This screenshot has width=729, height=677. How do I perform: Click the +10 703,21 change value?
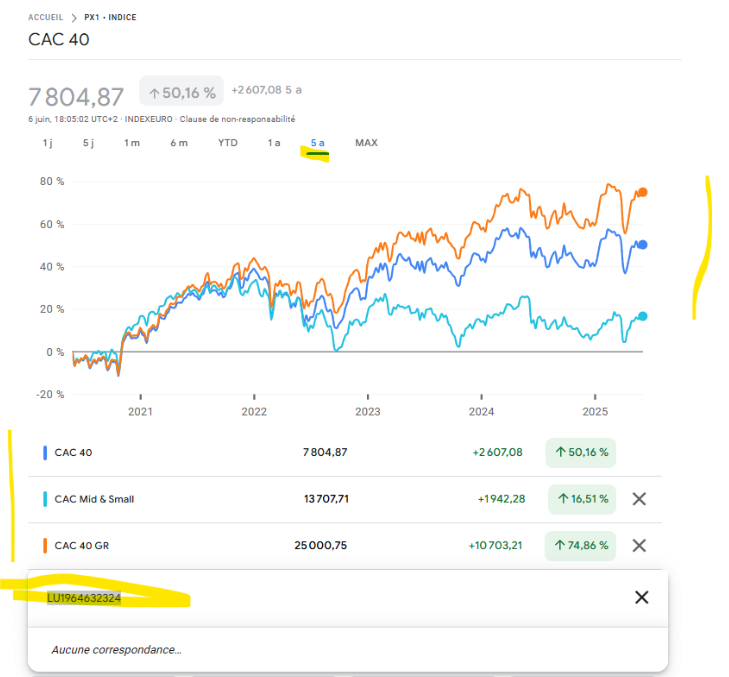pyautogui.click(x=495, y=545)
